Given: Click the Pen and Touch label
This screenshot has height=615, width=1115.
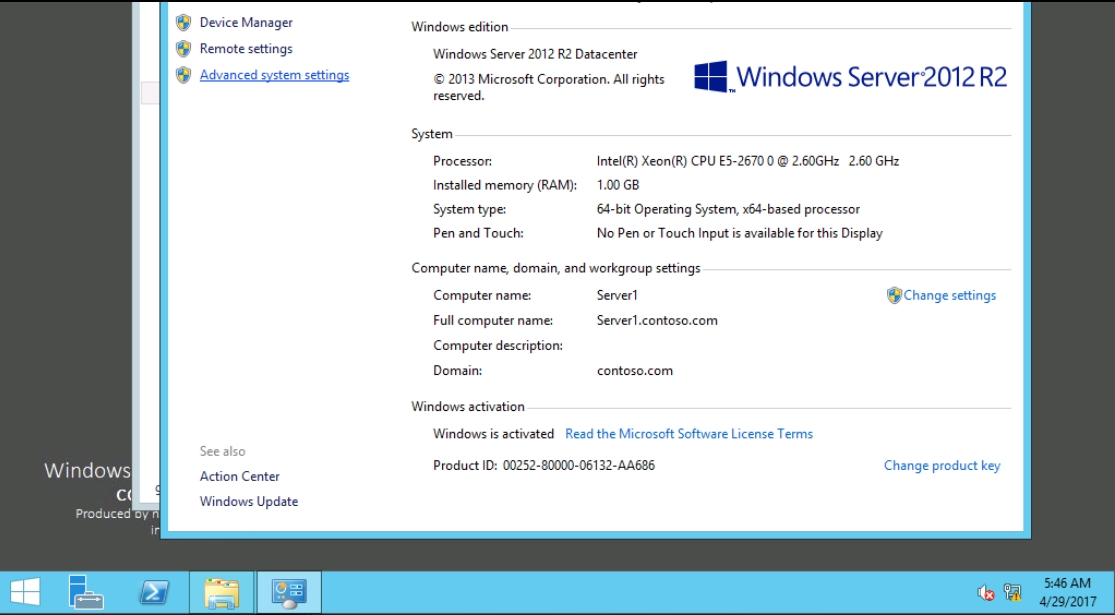Looking at the screenshot, I should tap(478, 234).
